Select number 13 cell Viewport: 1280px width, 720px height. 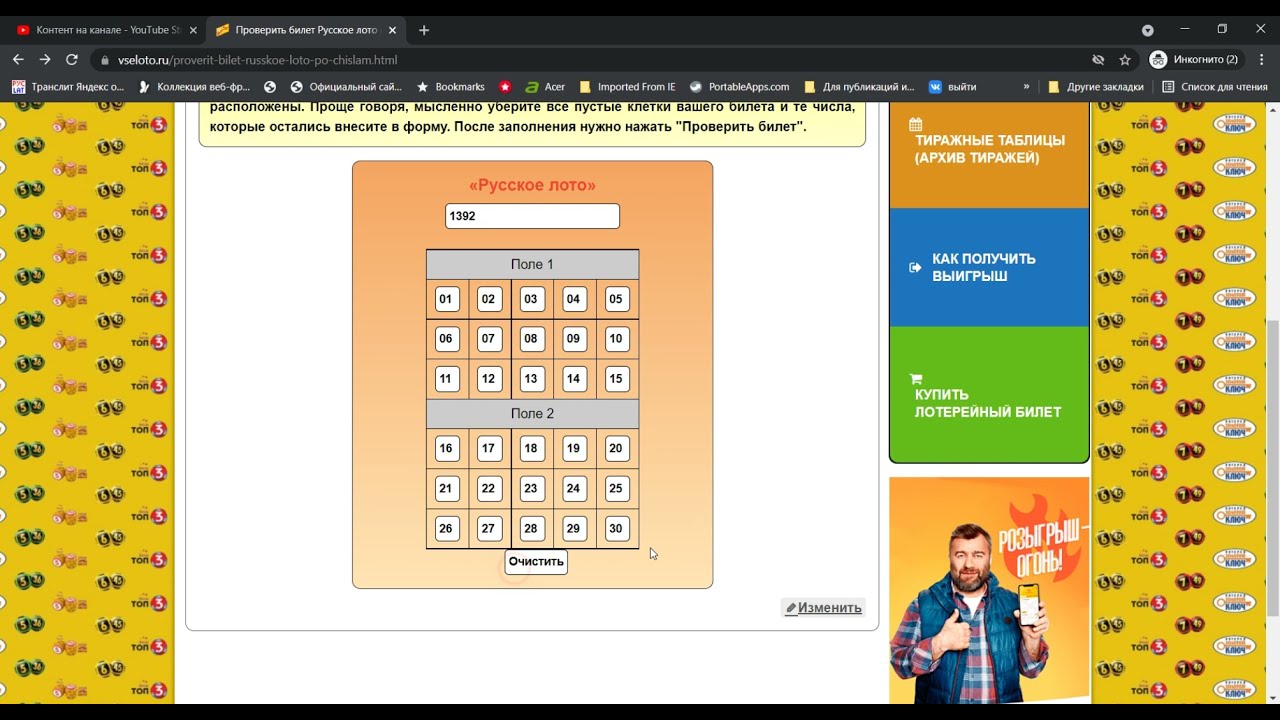[x=531, y=379]
